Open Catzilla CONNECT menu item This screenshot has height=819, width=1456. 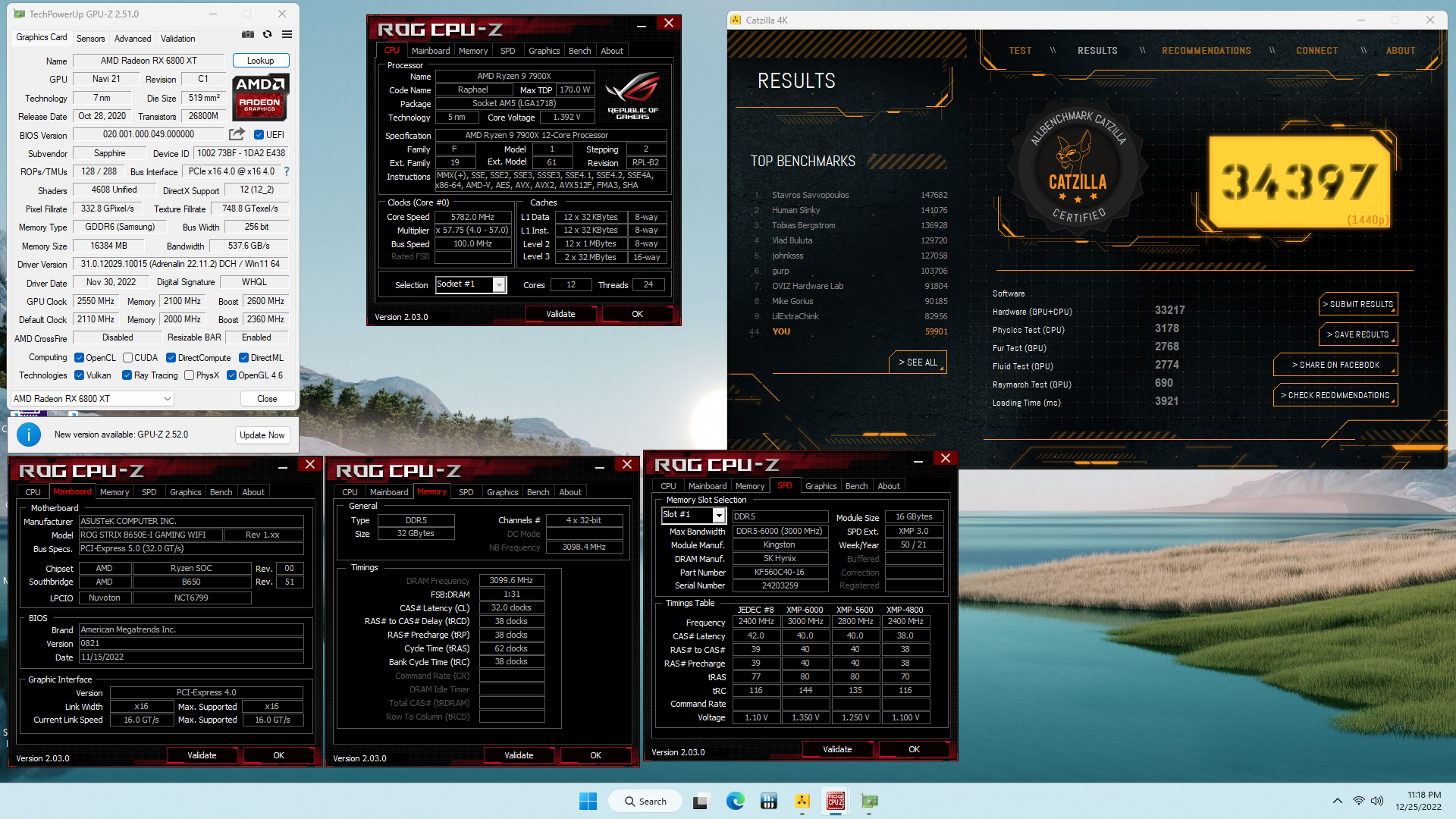[1316, 51]
